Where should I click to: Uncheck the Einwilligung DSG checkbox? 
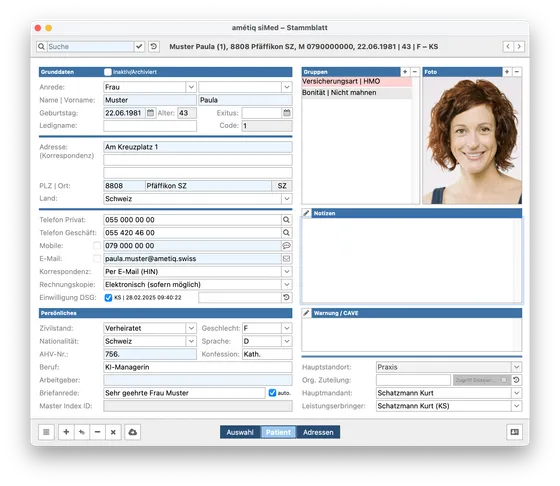tap(108, 297)
